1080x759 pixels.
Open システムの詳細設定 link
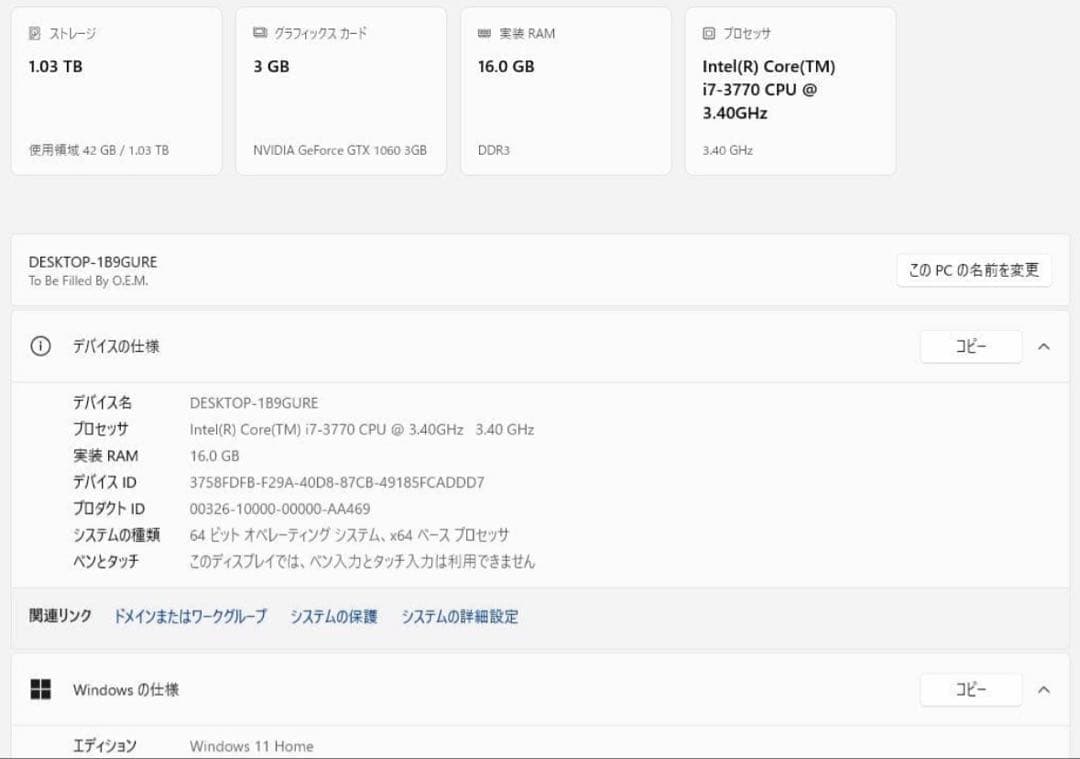pyautogui.click(x=460, y=616)
